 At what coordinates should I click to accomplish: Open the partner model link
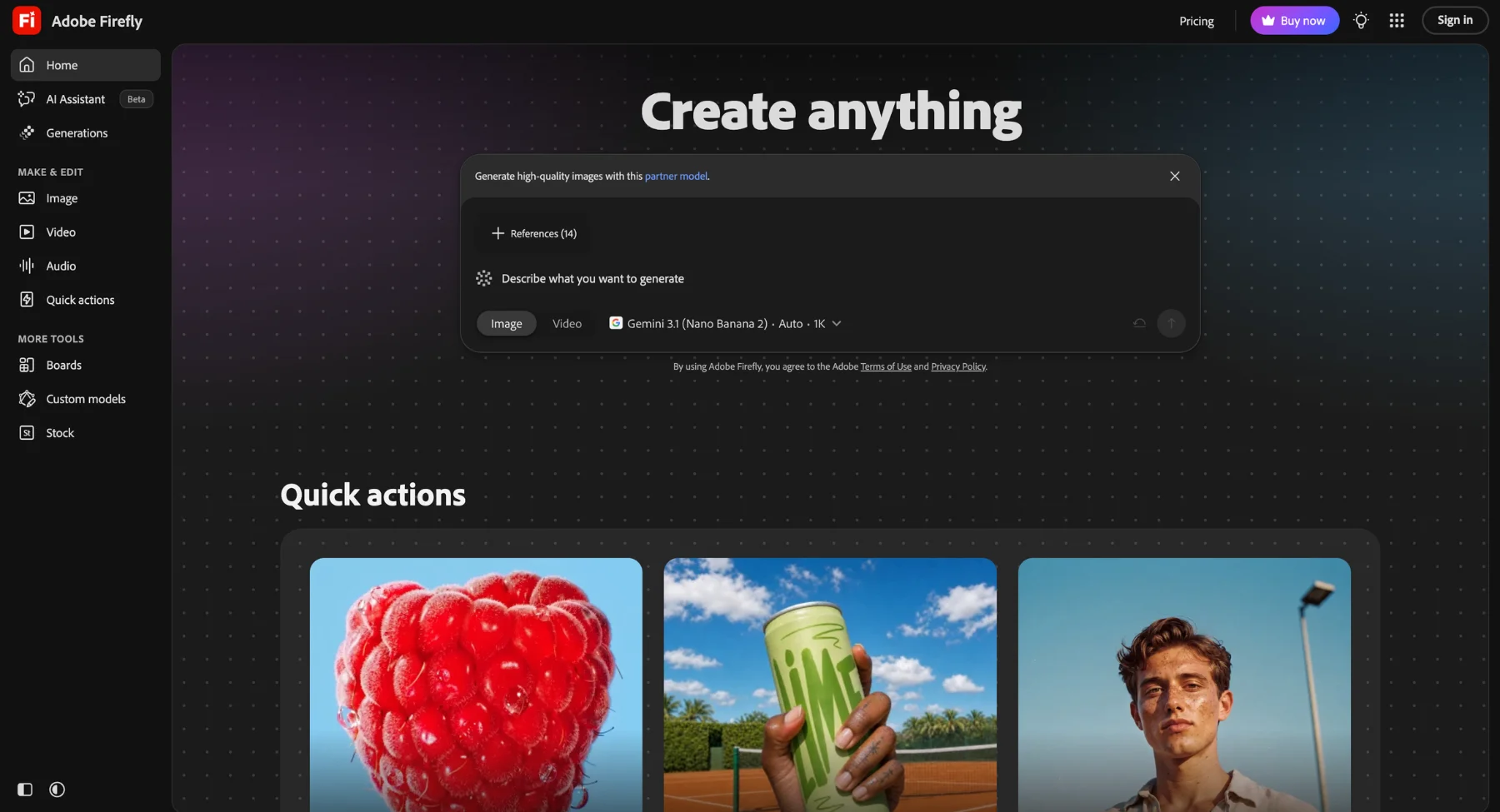point(676,177)
